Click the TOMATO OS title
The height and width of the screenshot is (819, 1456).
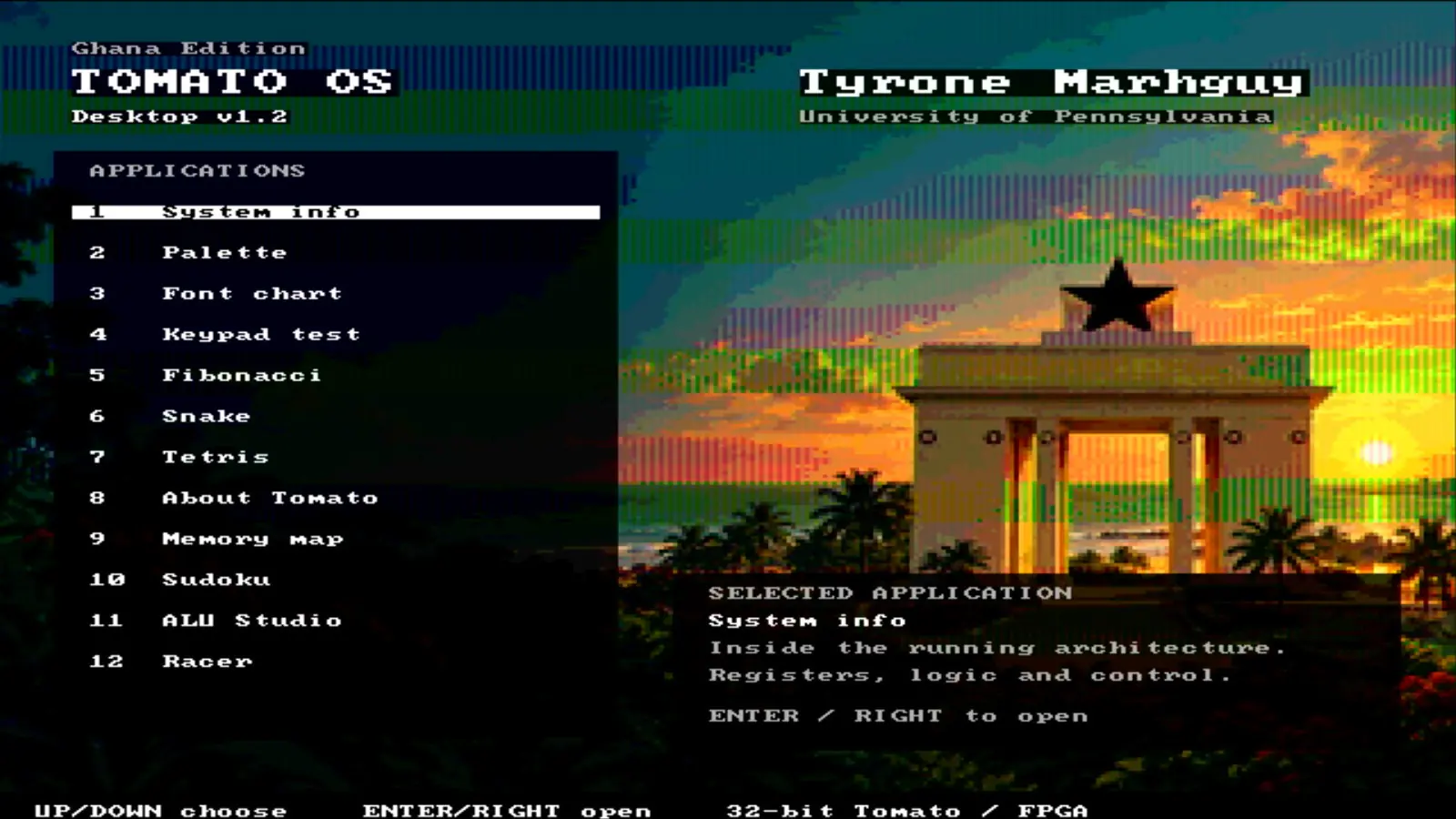(233, 82)
